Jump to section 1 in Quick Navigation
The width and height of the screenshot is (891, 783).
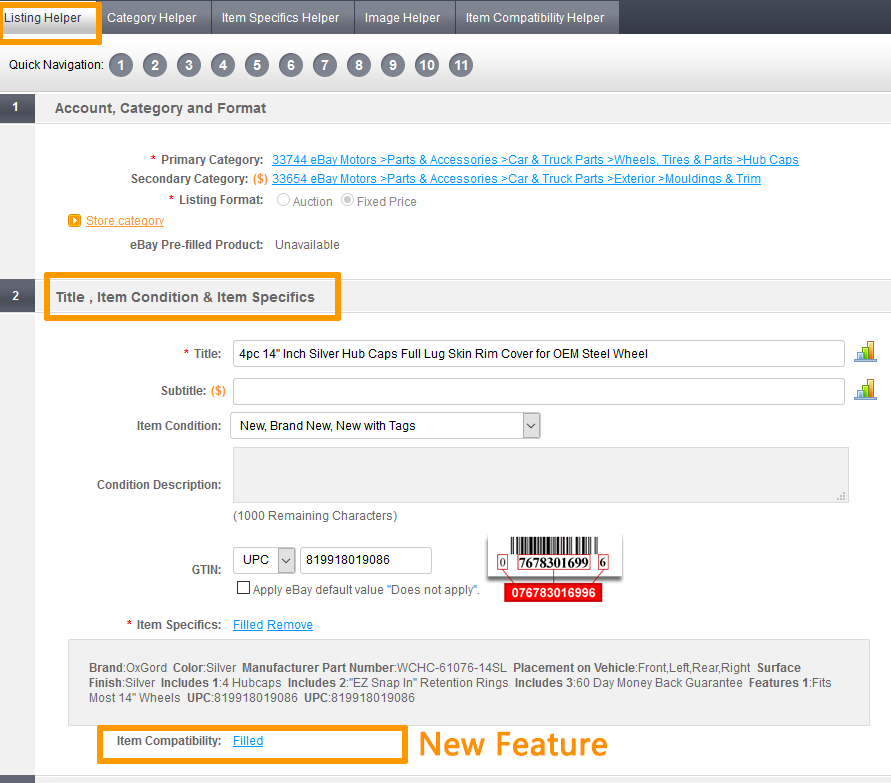pyautogui.click(x=120, y=66)
